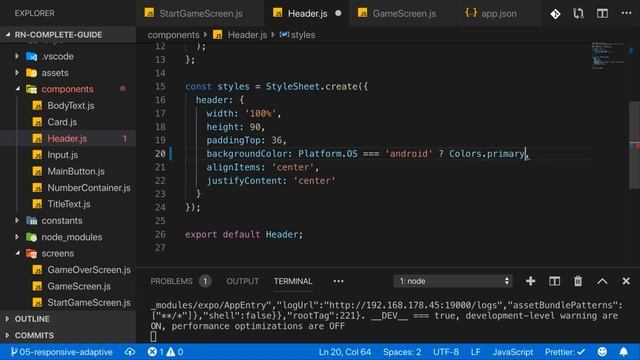Change end of line sequence LF

coord(475,352)
